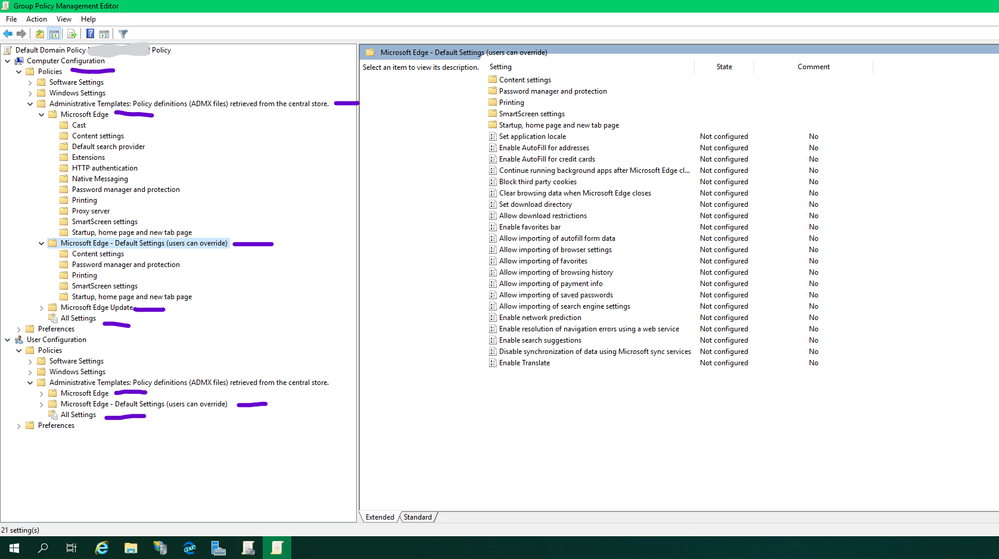Viewport: 999px width, 559px height.
Task: Expand Windows Settings under Computer Configuration
Action: click(30, 94)
